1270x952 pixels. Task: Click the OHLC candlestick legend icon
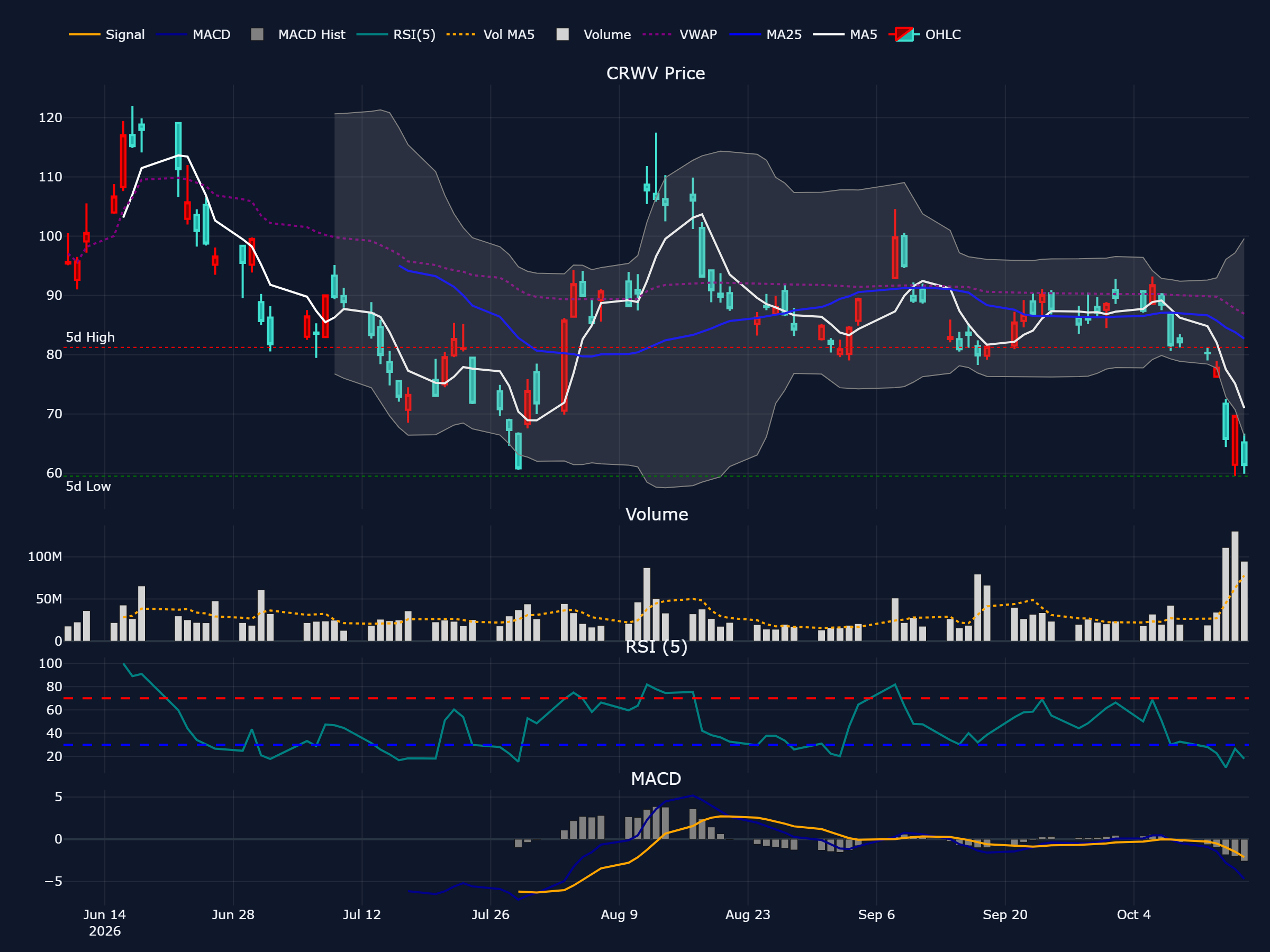(904, 34)
